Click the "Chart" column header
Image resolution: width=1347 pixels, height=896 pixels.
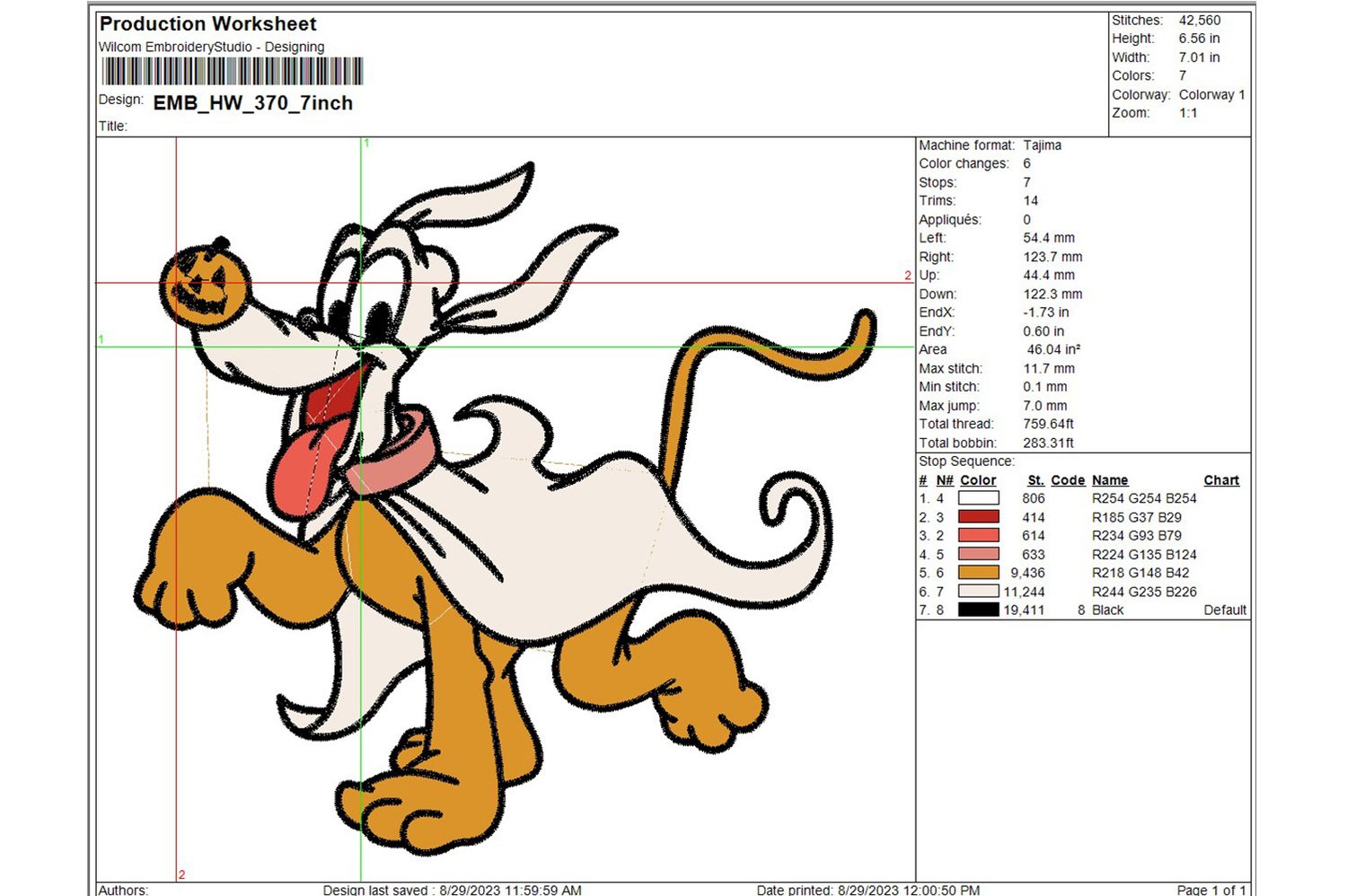point(1221,480)
